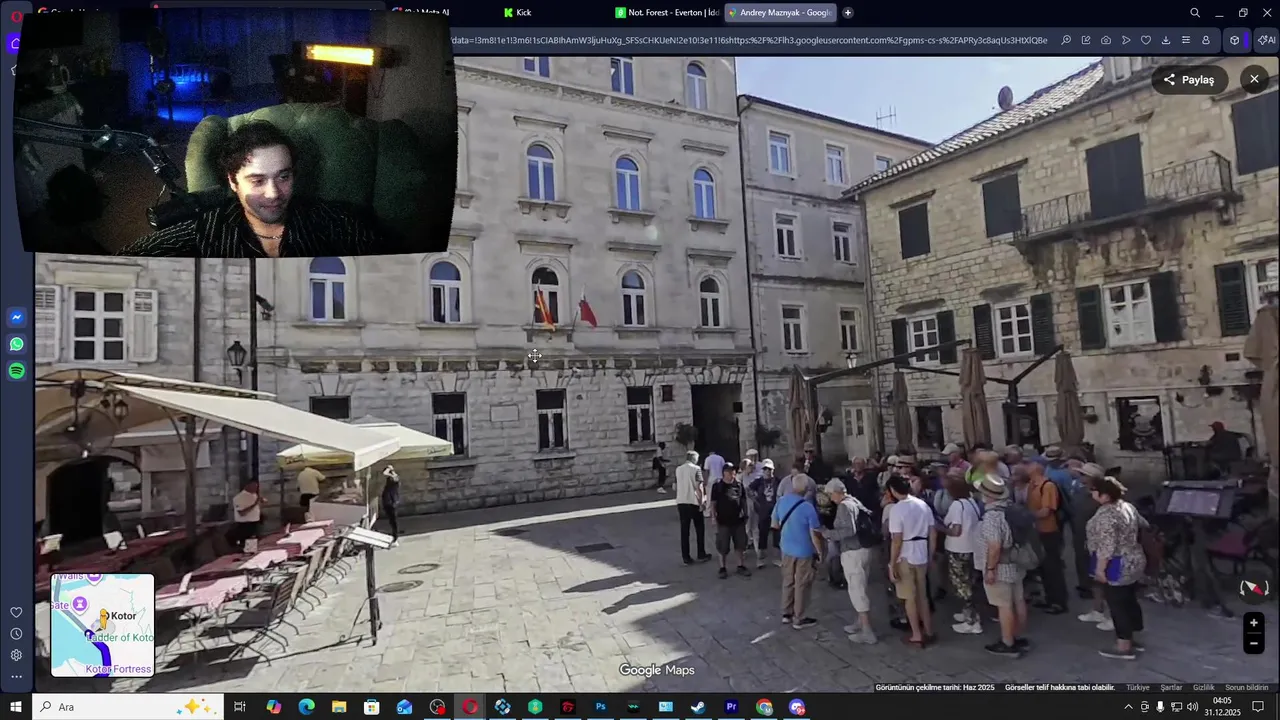This screenshot has width=1280, height=720.
Task: Take a snapshot with the camera icon
Action: tap(1106, 40)
